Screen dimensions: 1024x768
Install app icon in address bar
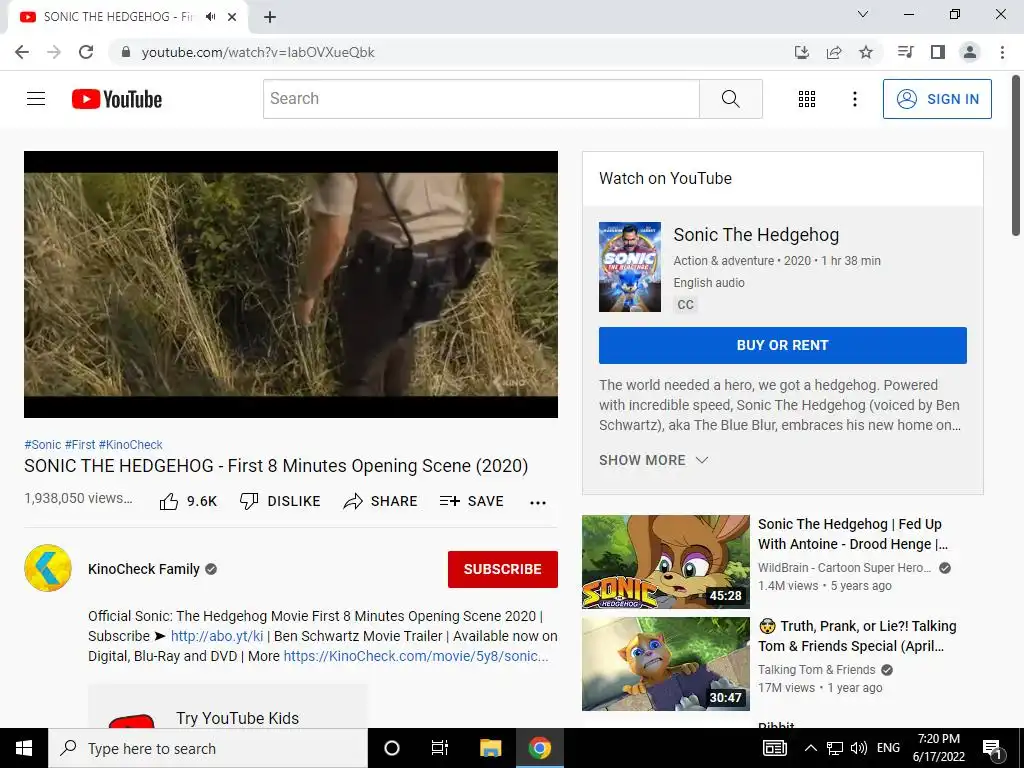tap(801, 52)
